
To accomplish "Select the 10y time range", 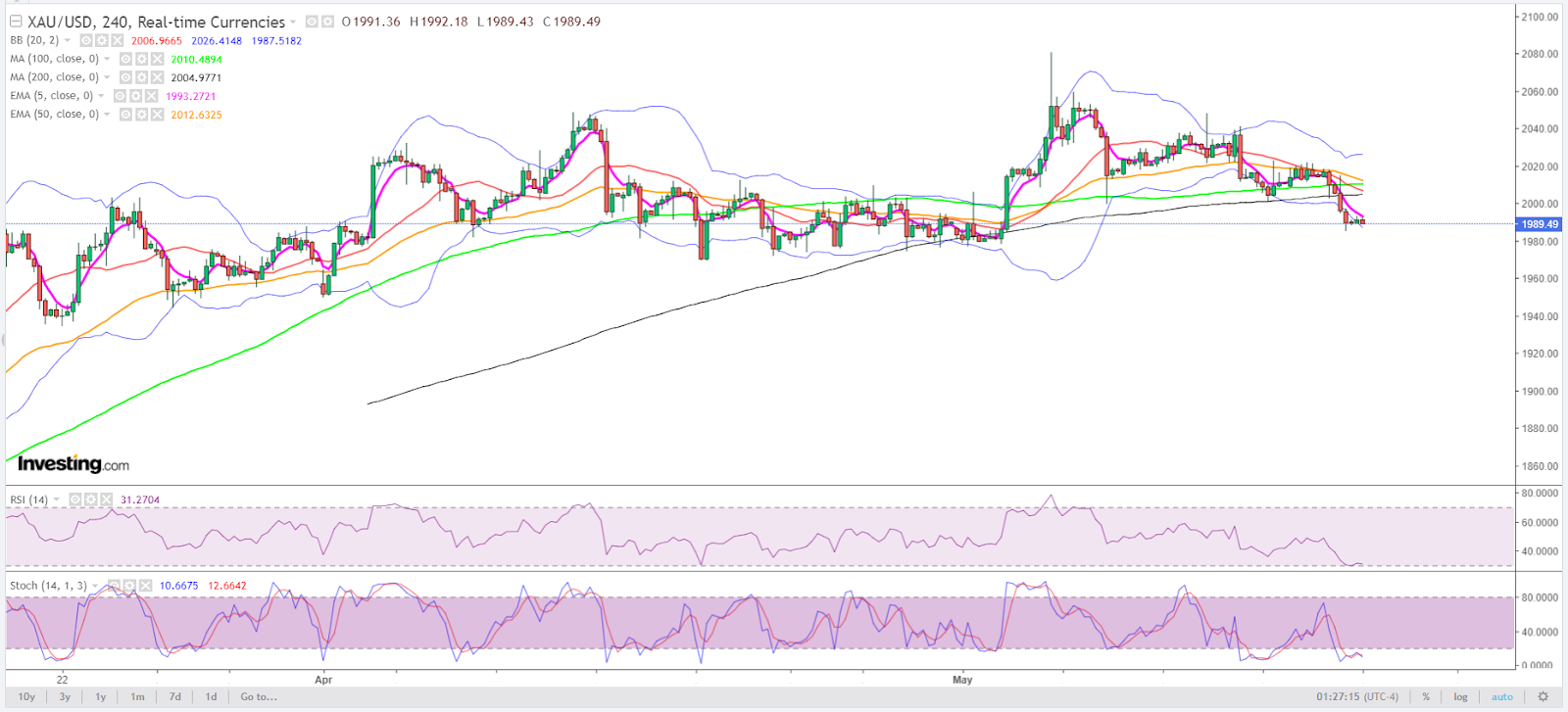I will (26, 697).
